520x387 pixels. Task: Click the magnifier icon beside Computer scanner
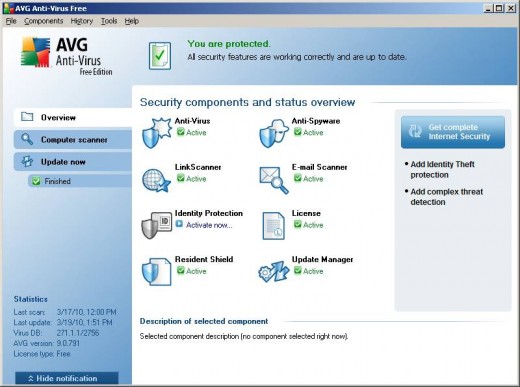point(27,139)
